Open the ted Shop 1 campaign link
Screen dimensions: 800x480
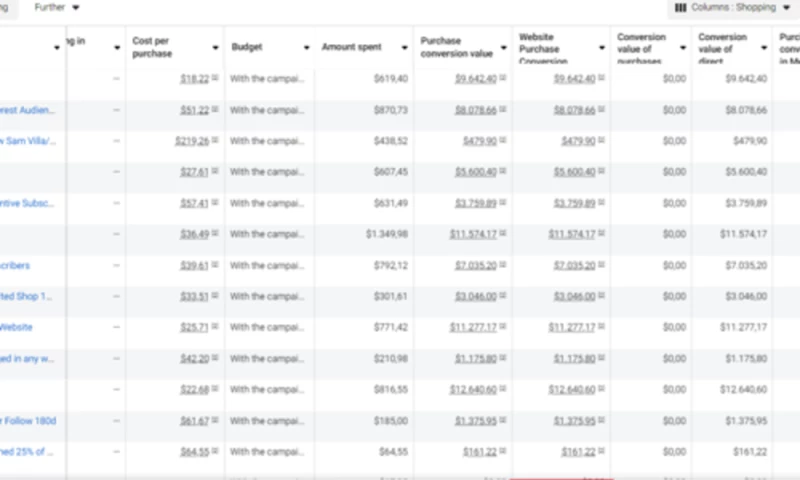[x=26, y=296]
